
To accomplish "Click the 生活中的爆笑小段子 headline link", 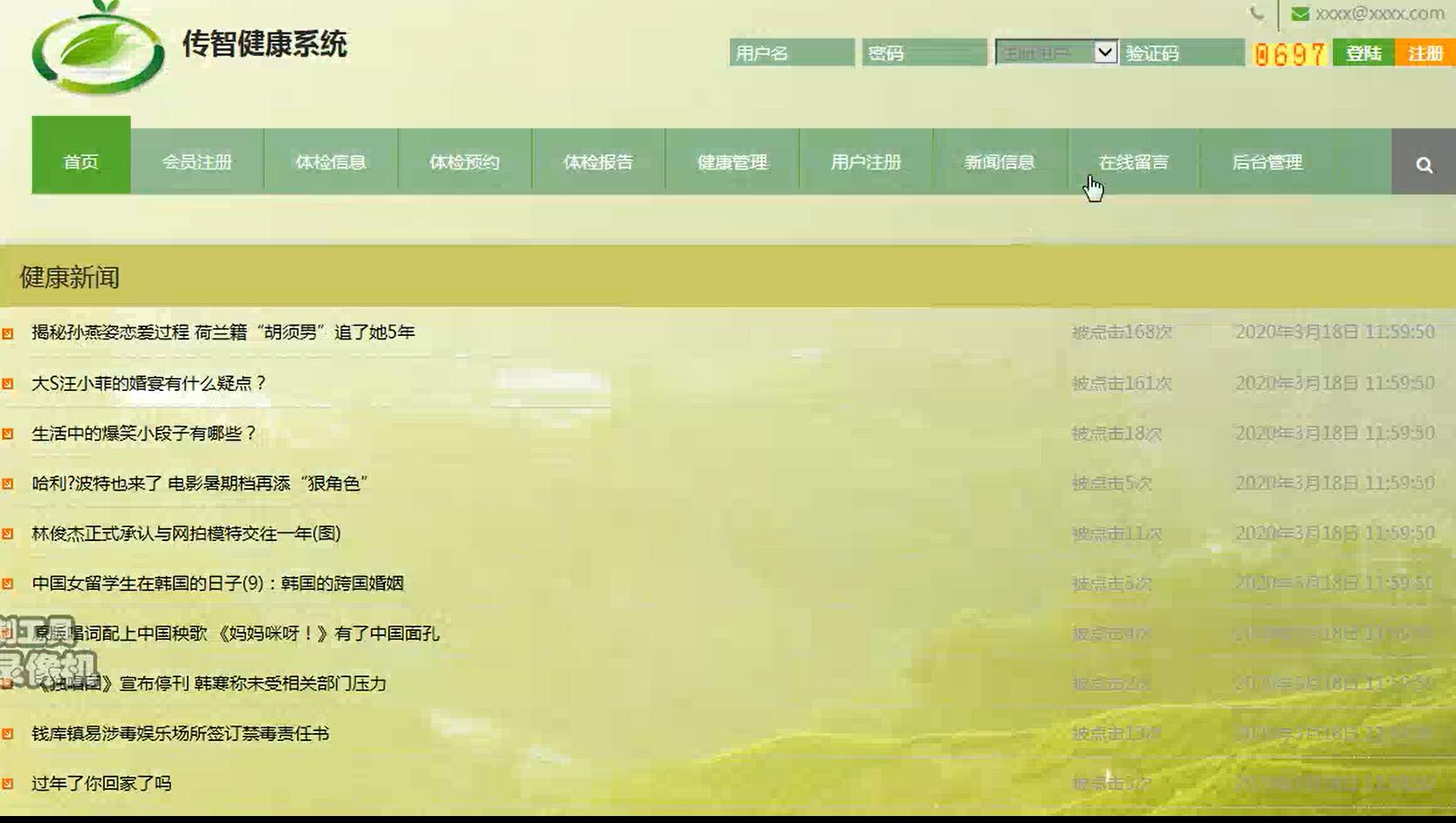I will point(141,432).
